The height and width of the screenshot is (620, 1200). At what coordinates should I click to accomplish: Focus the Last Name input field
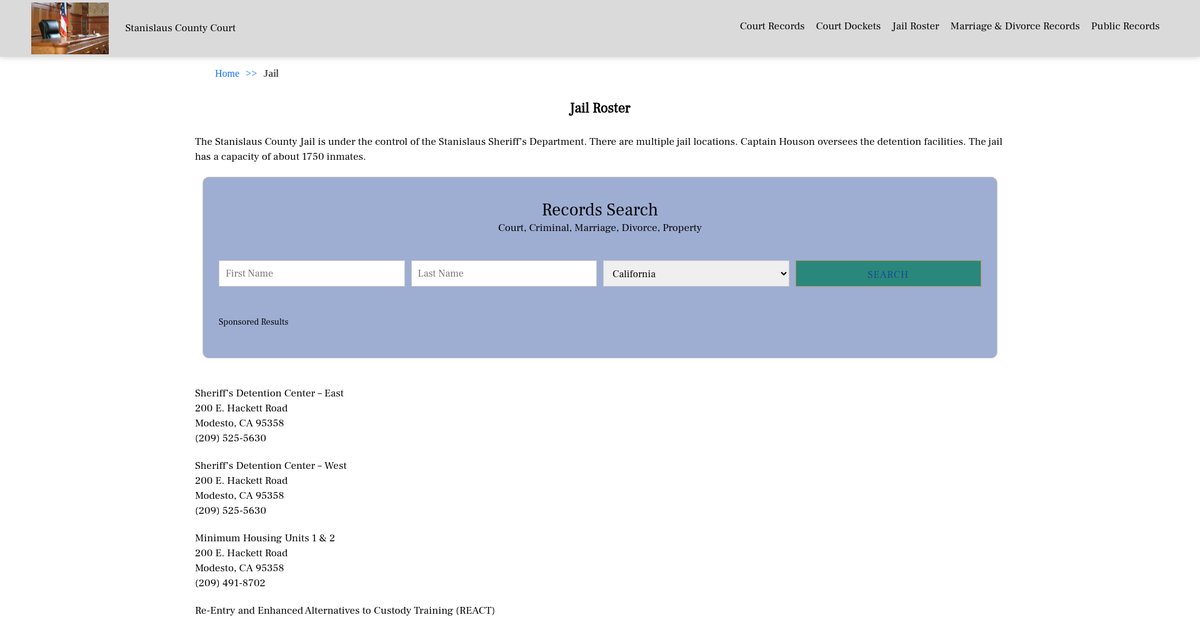pyautogui.click(x=503, y=274)
